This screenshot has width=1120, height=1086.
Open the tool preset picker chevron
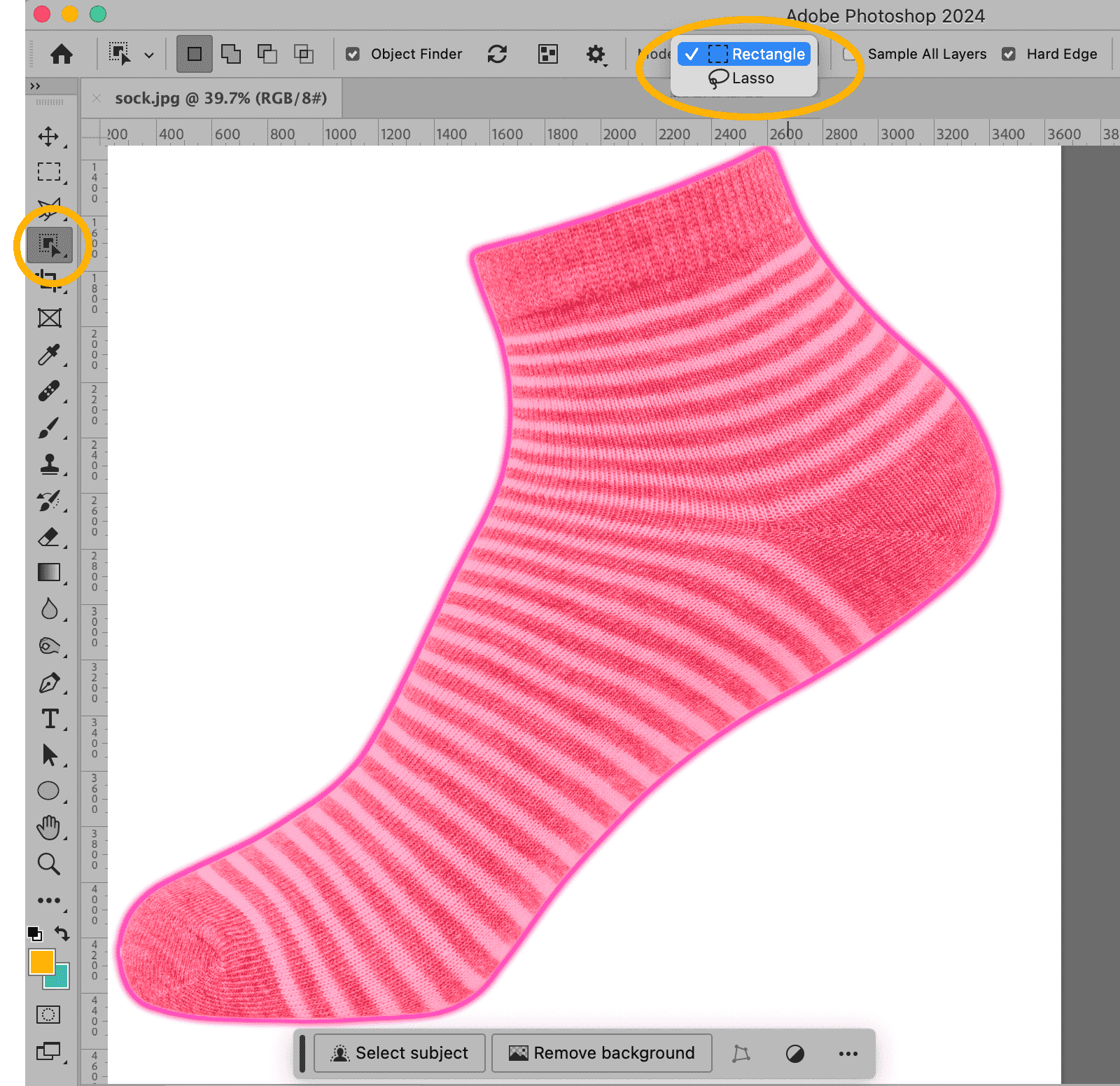click(149, 55)
